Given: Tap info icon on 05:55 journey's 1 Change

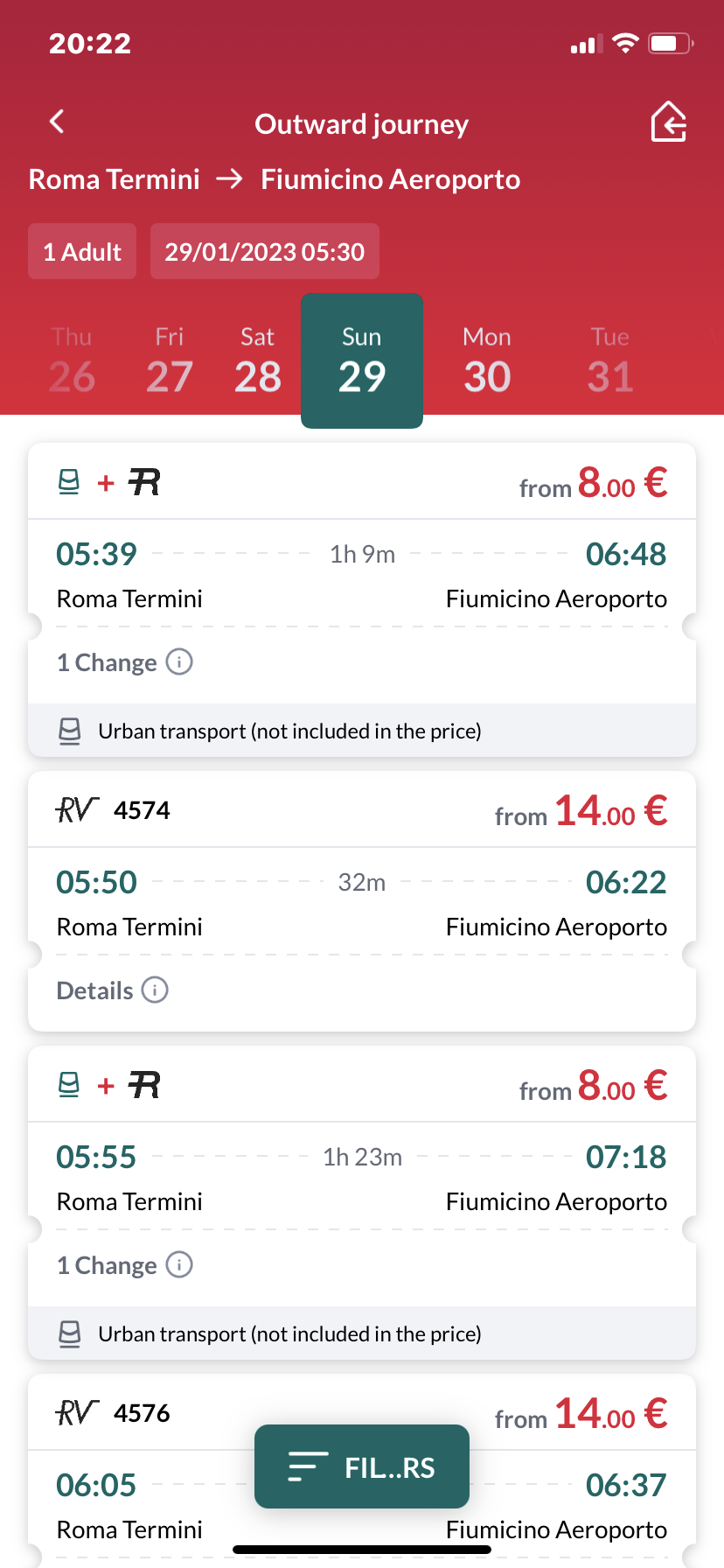Looking at the screenshot, I should [179, 1264].
